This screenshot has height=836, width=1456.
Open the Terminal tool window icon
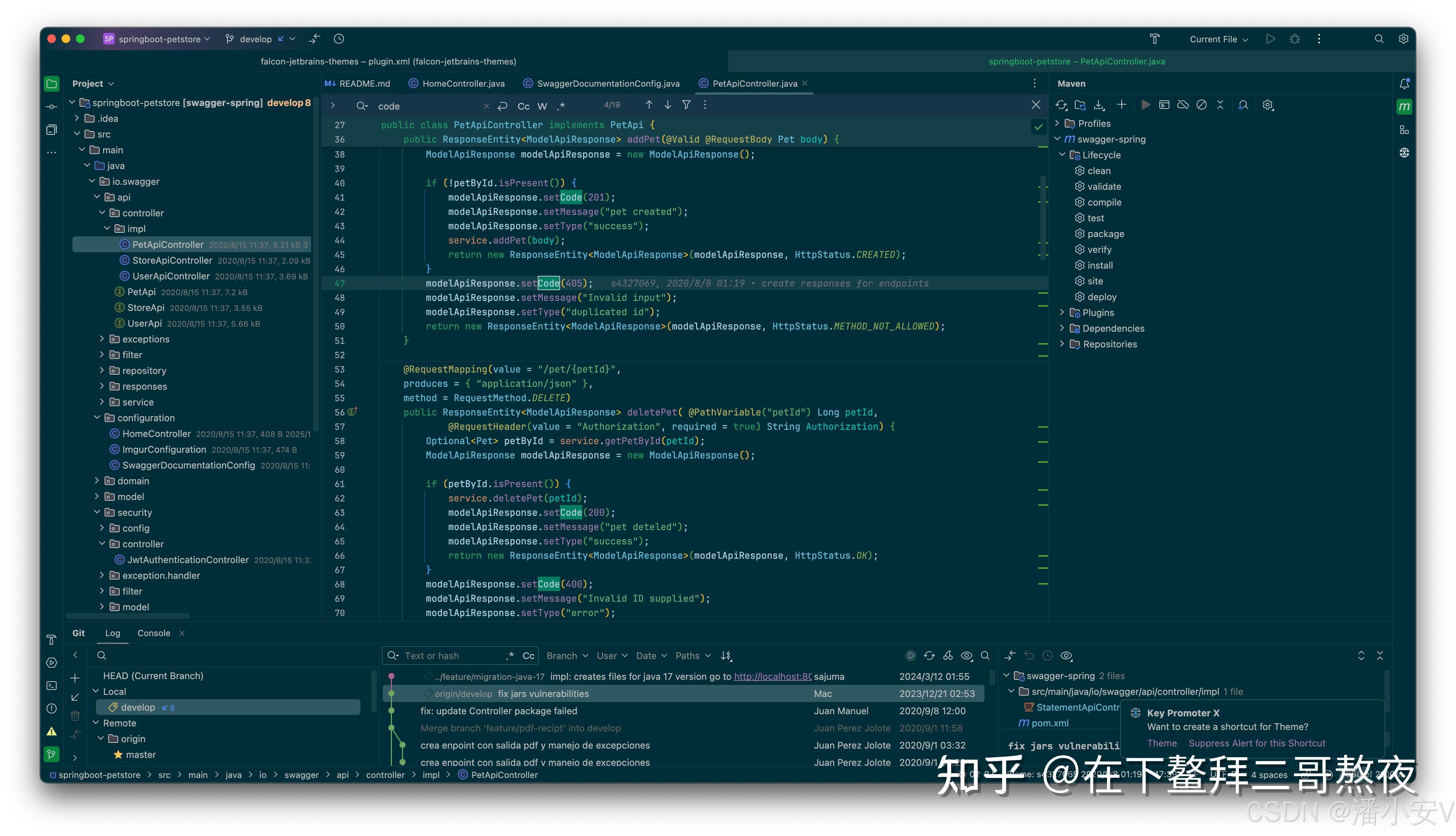pos(52,686)
